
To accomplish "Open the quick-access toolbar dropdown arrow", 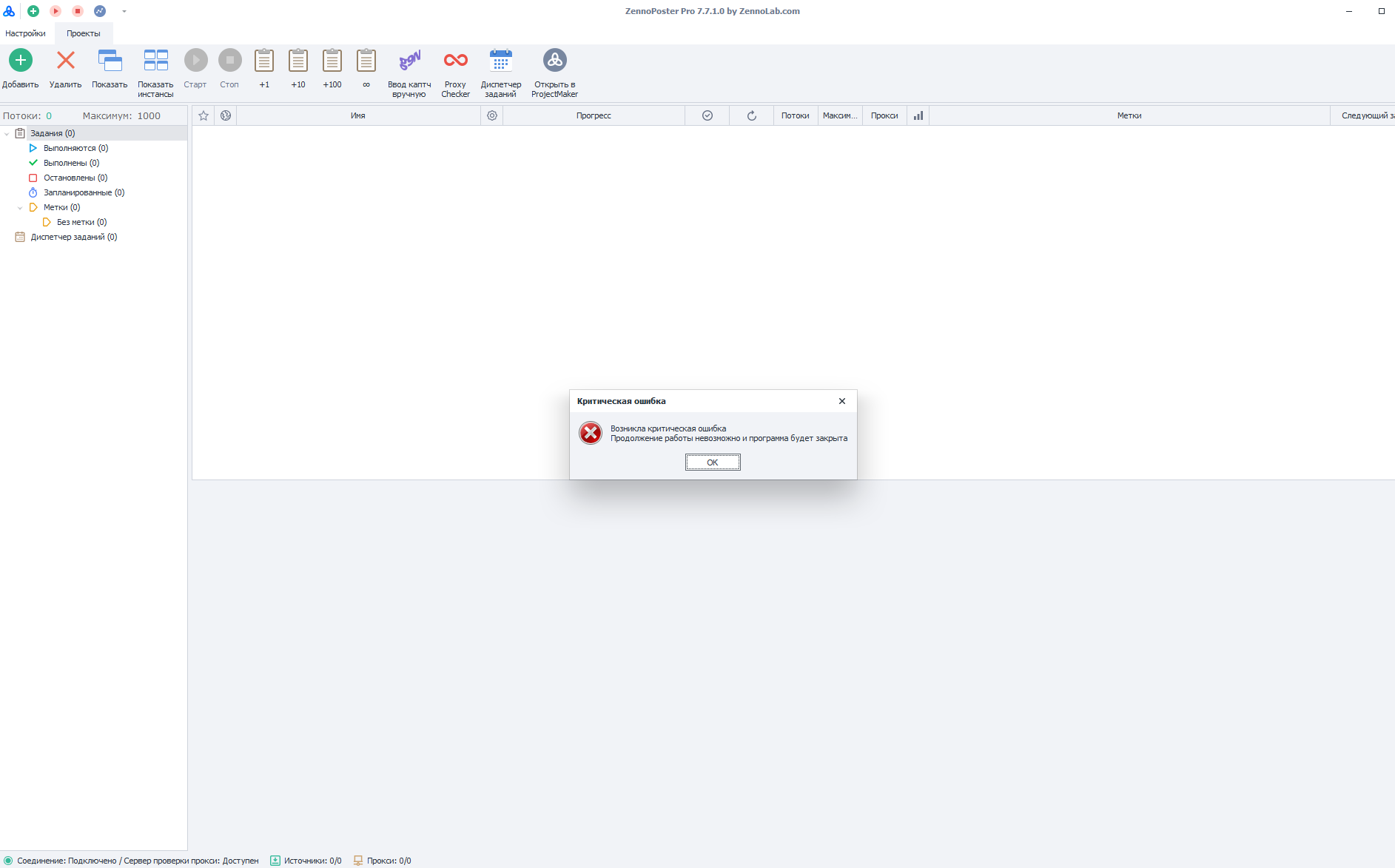I will [x=124, y=11].
